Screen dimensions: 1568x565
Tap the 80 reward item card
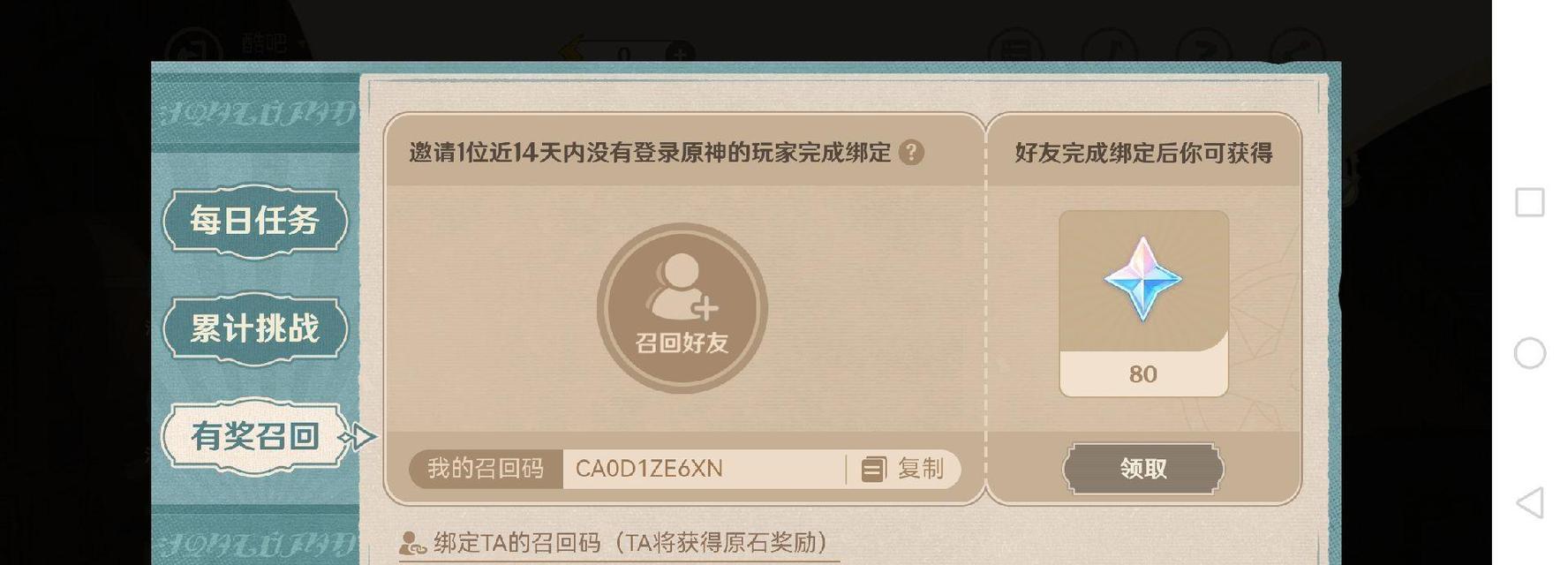1143,304
